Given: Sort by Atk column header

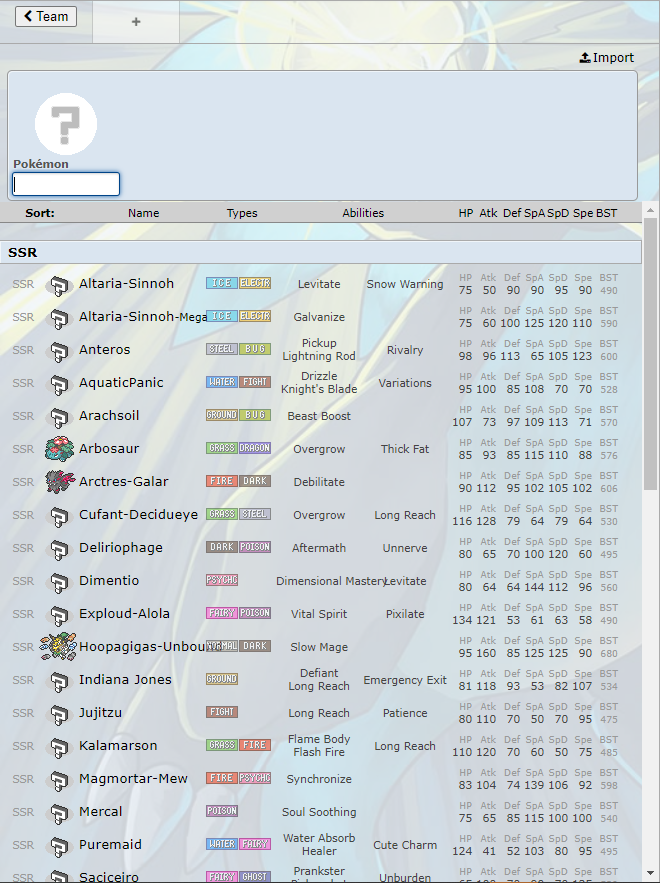Looking at the screenshot, I should point(488,213).
